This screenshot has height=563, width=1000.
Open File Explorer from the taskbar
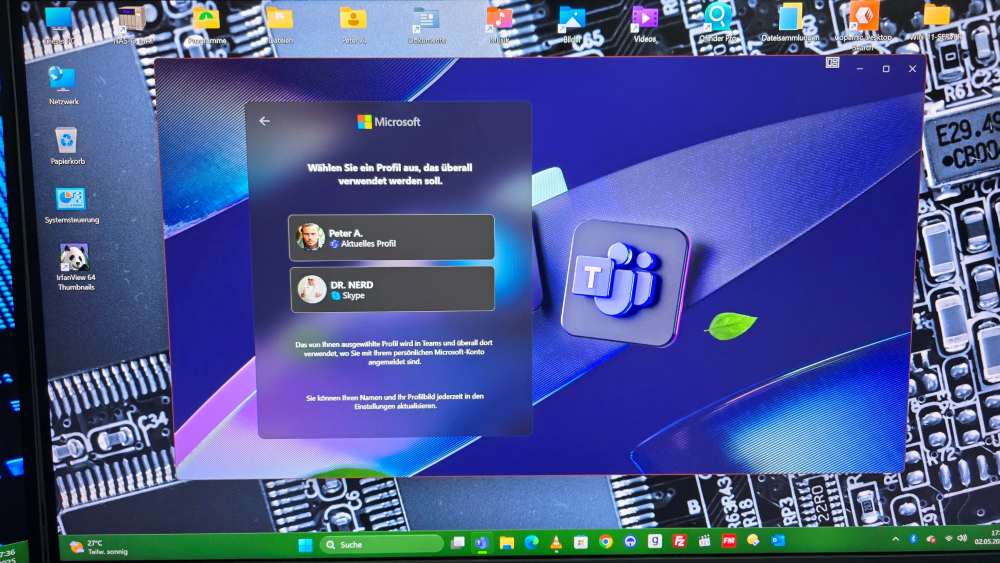point(506,543)
